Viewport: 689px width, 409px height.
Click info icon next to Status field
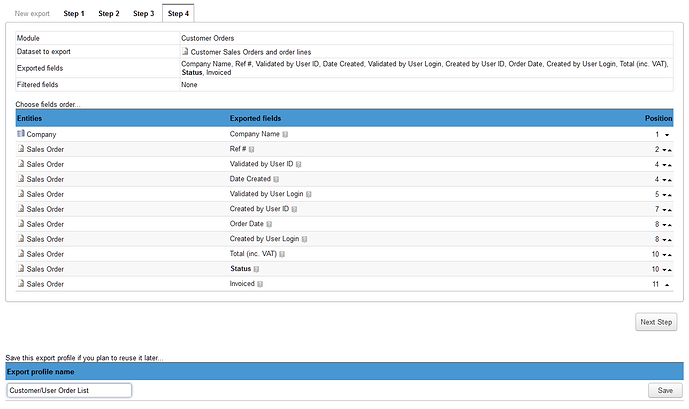256,269
